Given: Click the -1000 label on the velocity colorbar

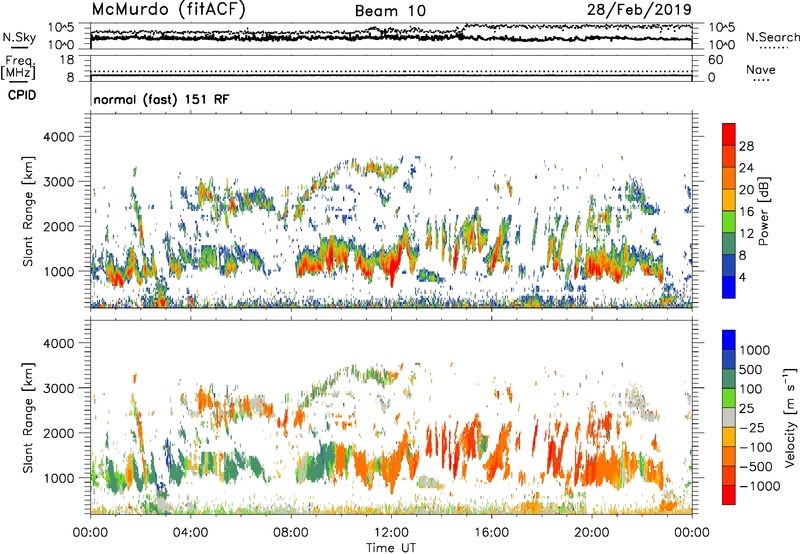Looking at the screenshot, I should point(760,486).
